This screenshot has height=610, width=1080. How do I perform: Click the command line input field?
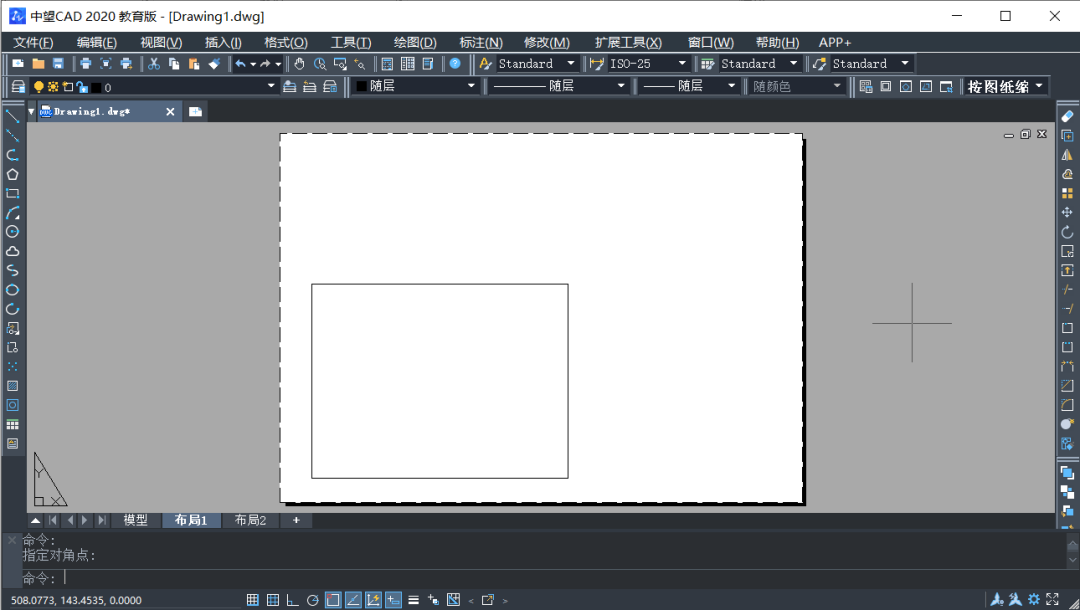coord(551,578)
